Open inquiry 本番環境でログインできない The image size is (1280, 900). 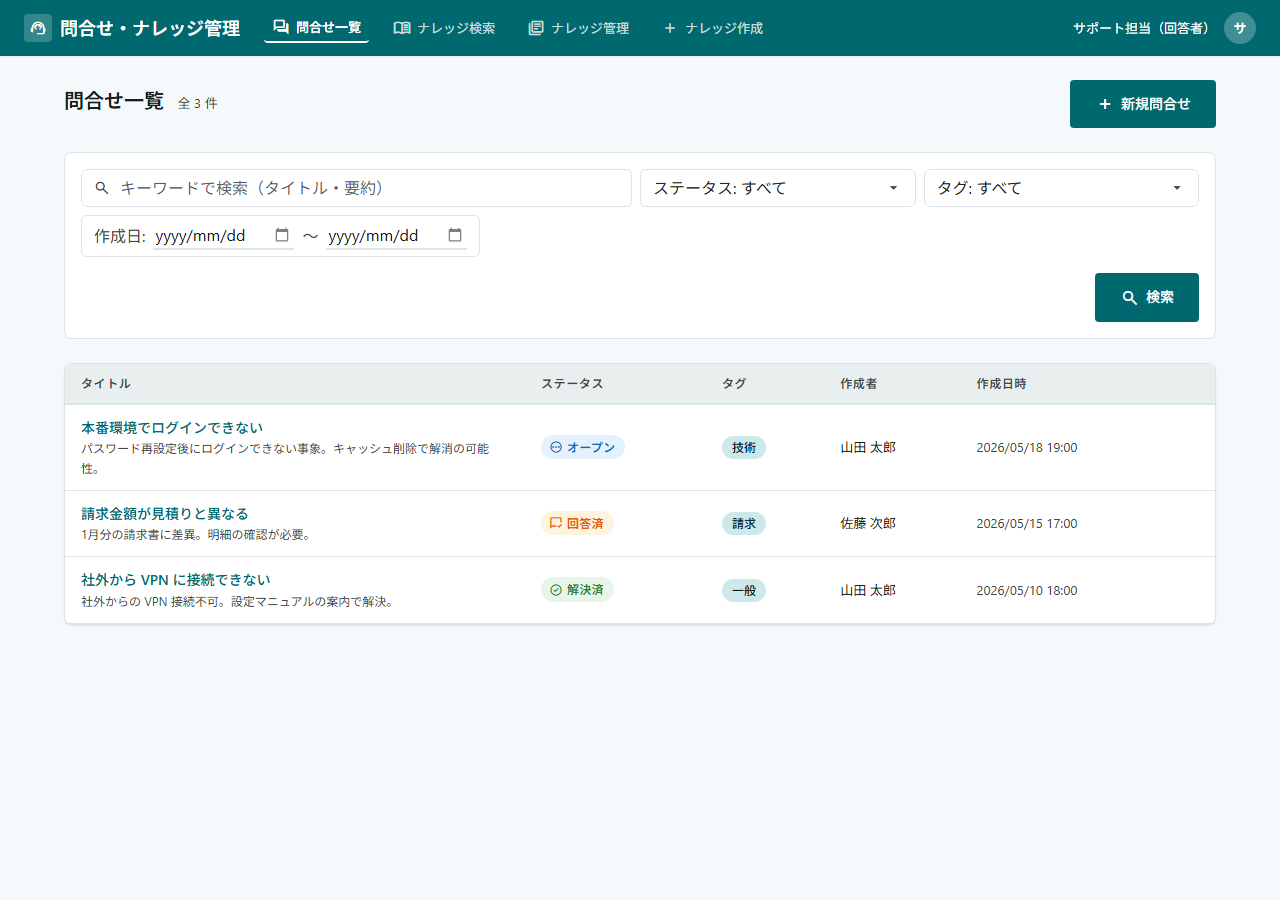pyautogui.click(x=172, y=427)
